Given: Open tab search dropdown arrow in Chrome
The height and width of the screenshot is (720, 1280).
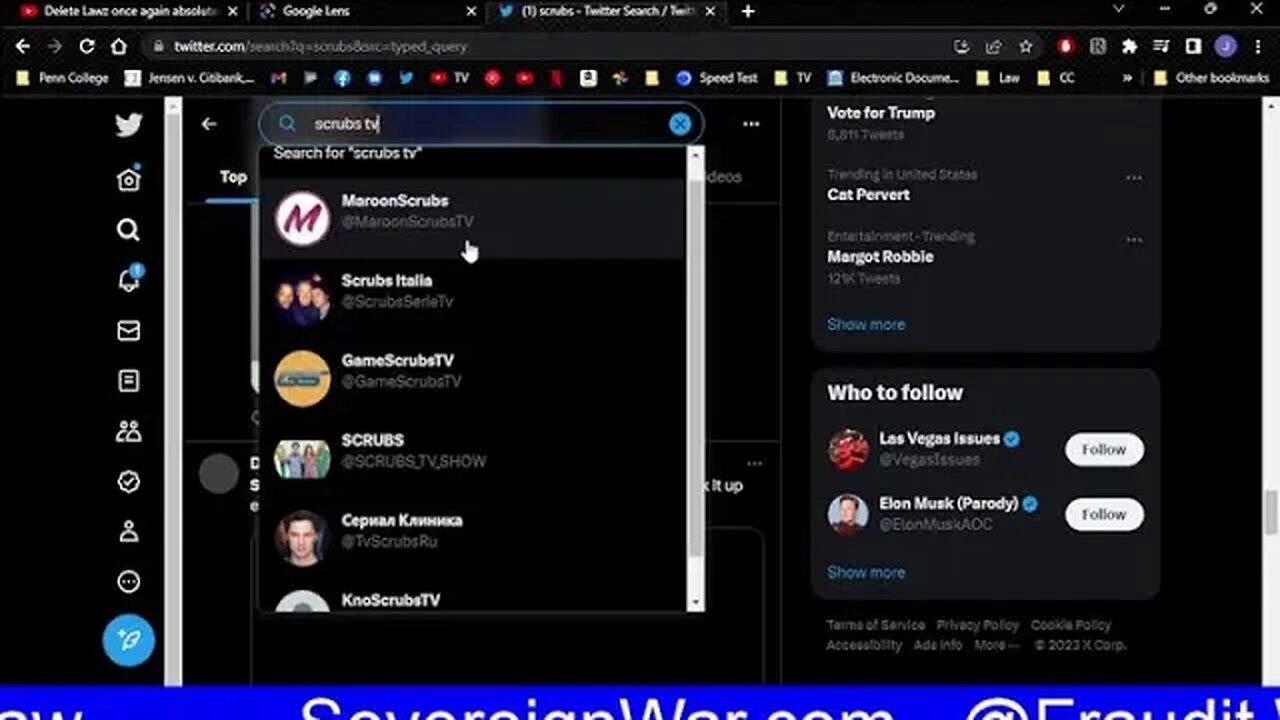Looking at the screenshot, I should 1119,10.
